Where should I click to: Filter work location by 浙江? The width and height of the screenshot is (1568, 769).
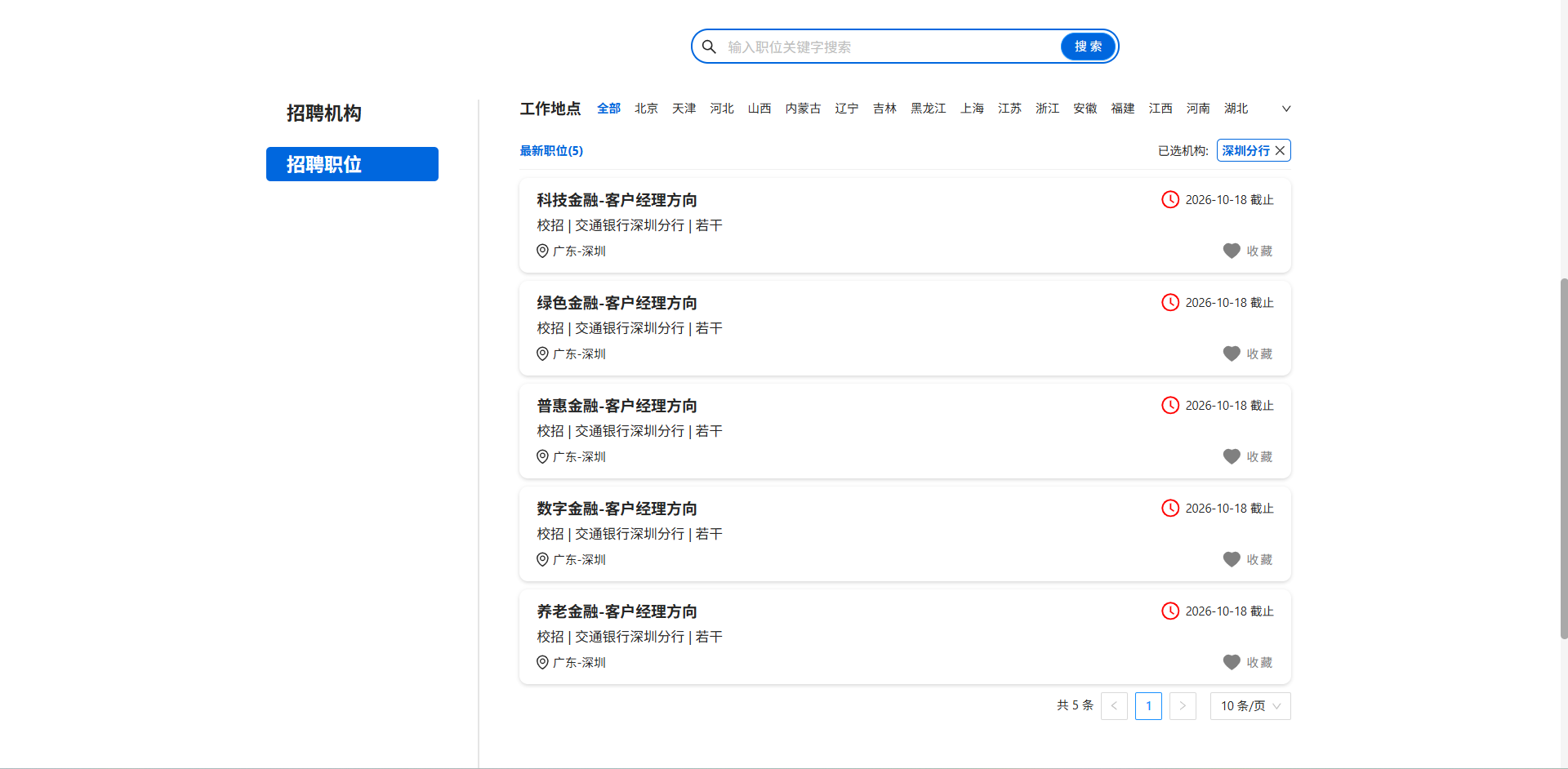(1047, 109)
